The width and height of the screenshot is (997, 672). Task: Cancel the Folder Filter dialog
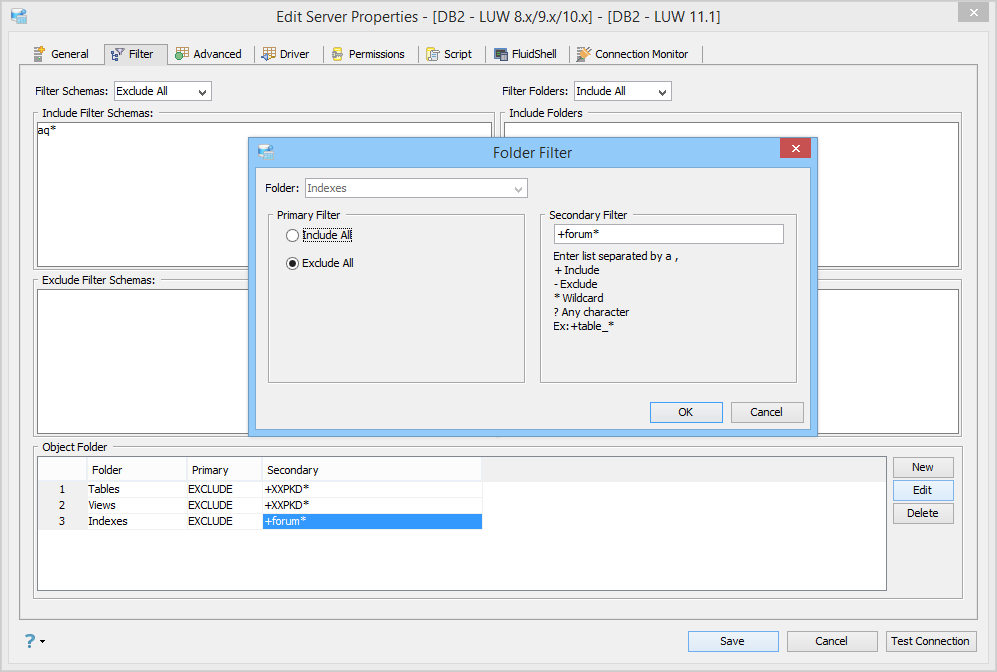767,412
